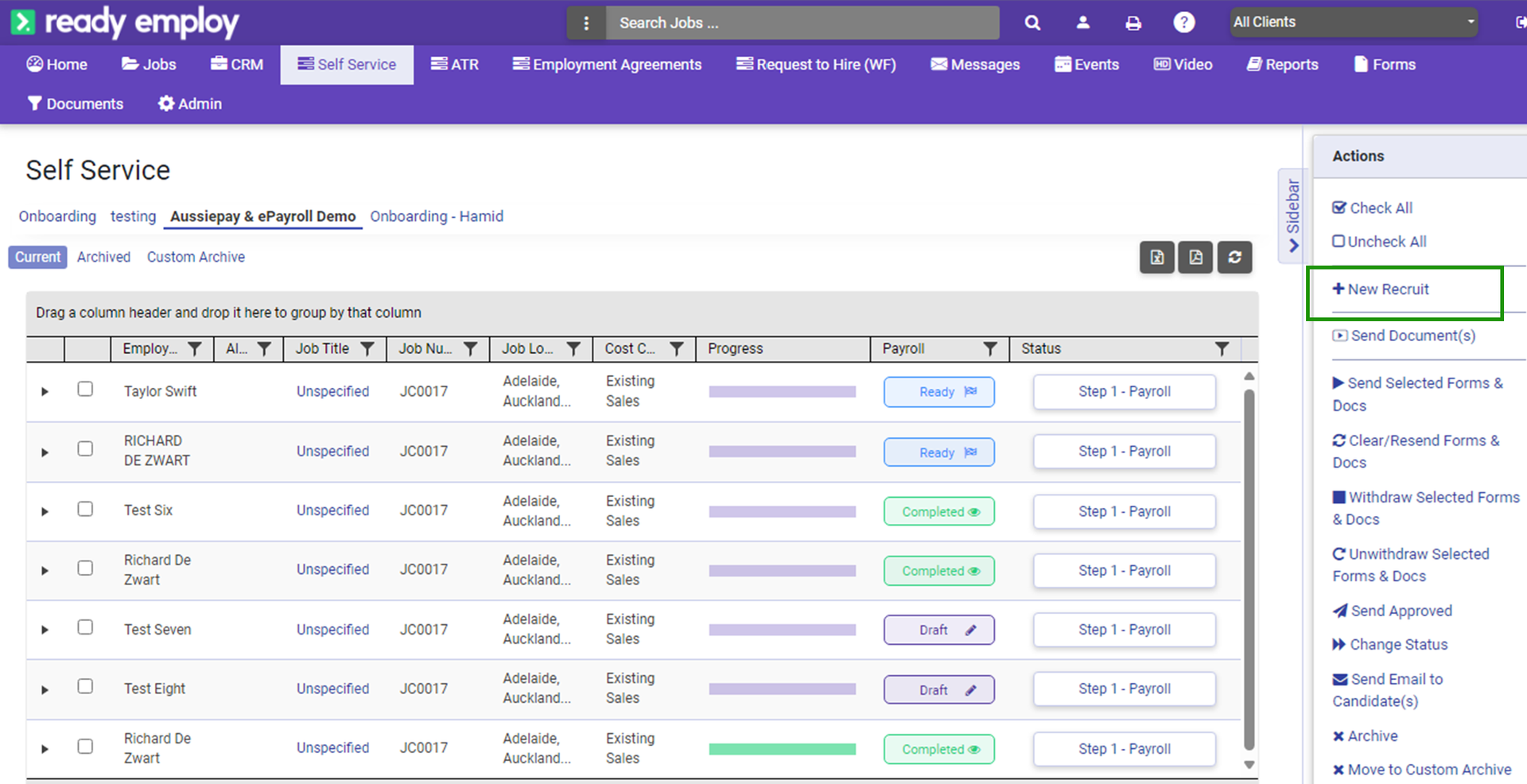The height and width of the screenshot is (784, 1527).
Task: Filter the Payroll column
Action: [x=990, y=349]
